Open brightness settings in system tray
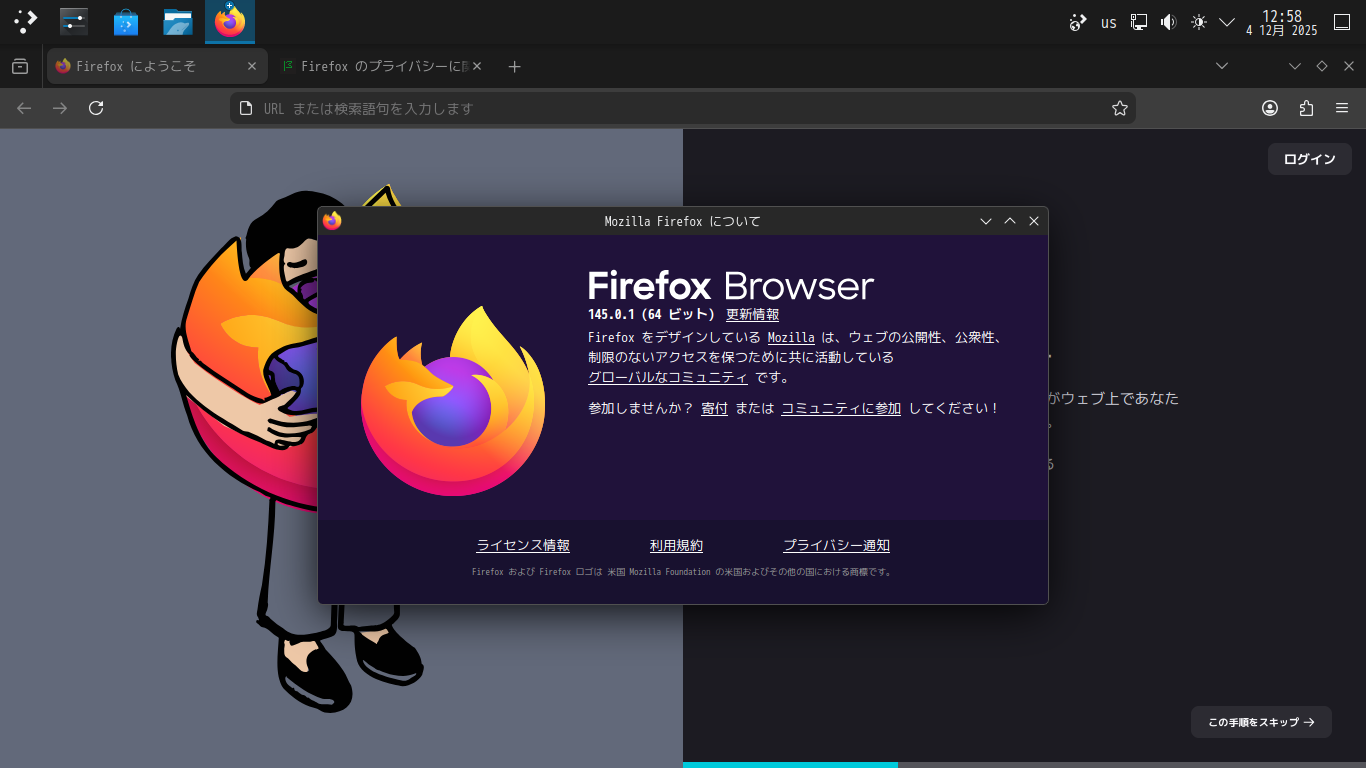The height and width of the screenshot is (768, 1366). (x=1198, y=22)
